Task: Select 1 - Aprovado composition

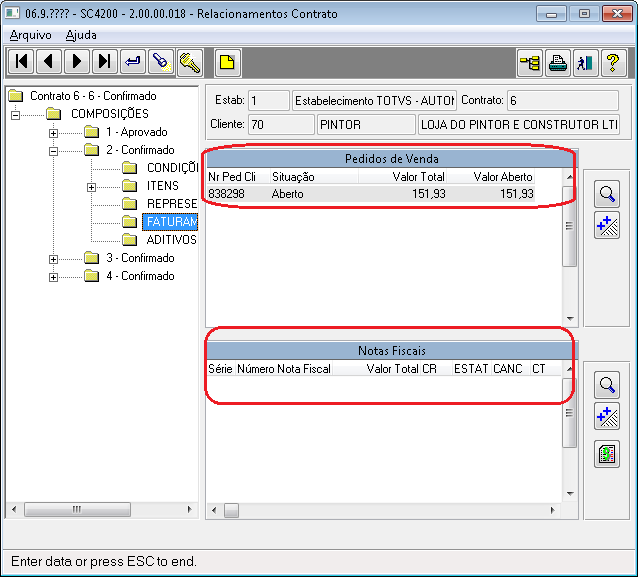Action: pyautogui.click(x=136, y=132)
